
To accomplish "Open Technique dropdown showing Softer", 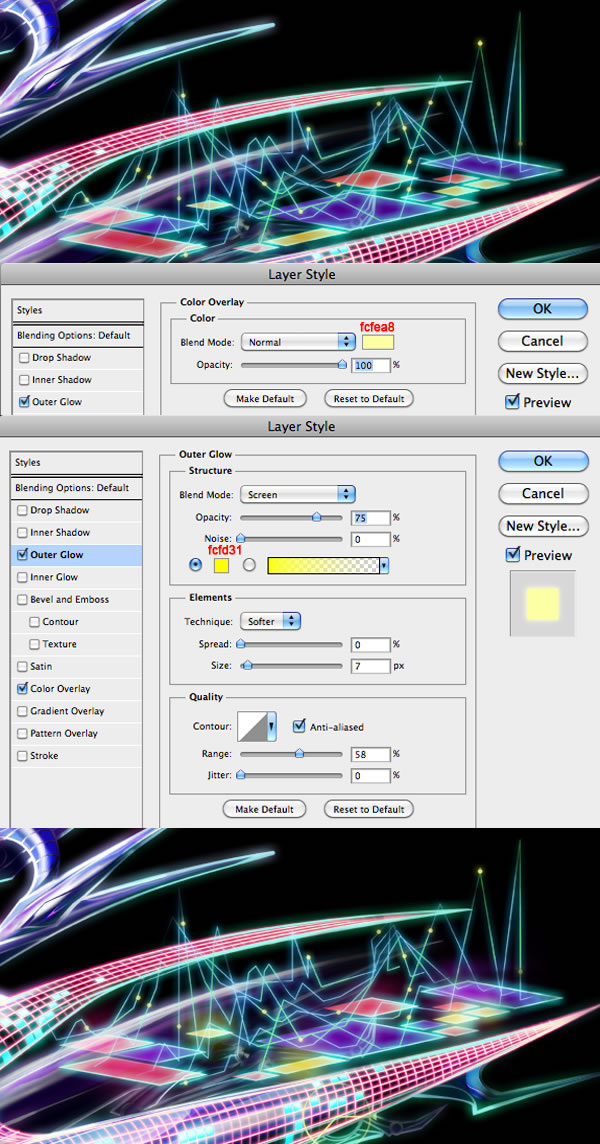I will (x=271, y=622).
